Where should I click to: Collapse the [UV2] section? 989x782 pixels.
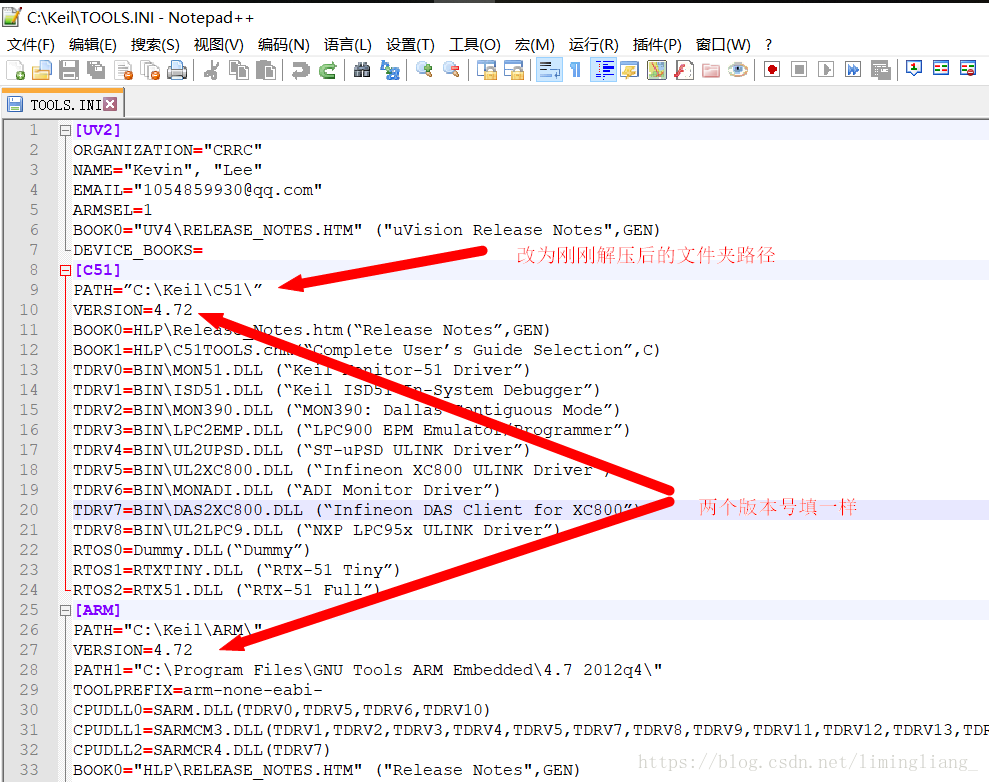(x=64, y=129)
